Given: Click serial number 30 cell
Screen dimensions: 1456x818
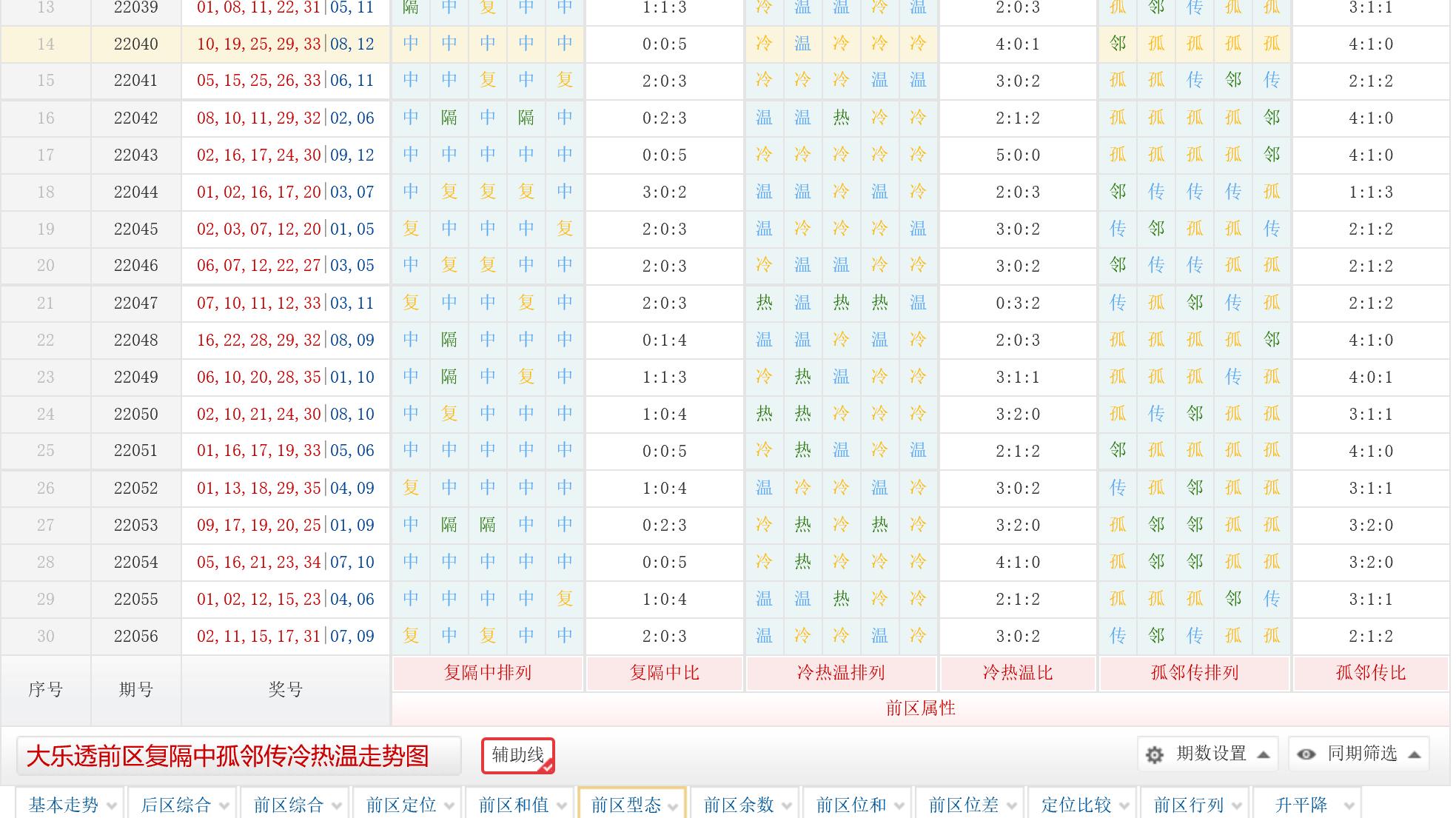Looking at the screenshot, I should (46, 636).
